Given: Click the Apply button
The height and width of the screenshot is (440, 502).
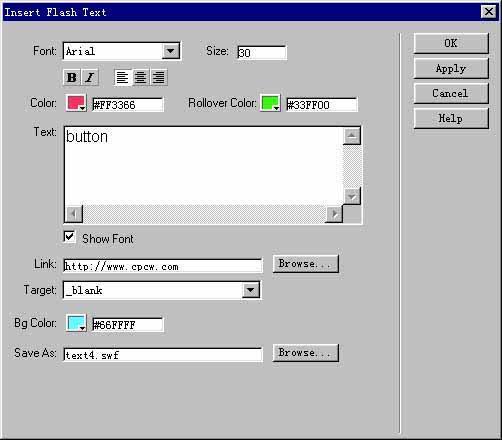Looking at the screenshot, I should [451, 68].
